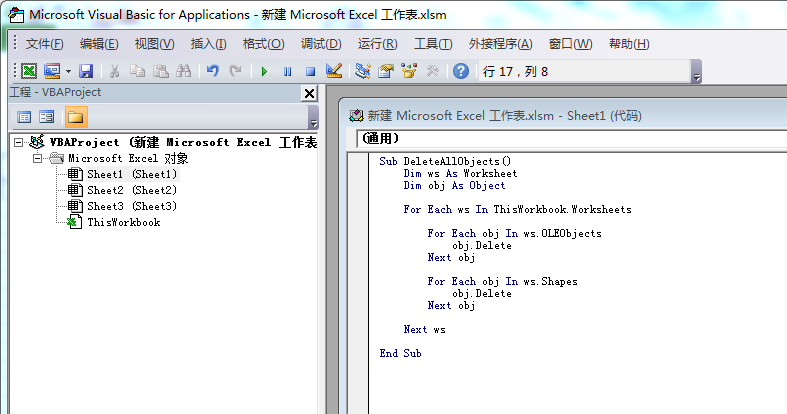Click the Cut scissors icon
Image resolution: width=787 pixels, height=414 pixels.
[x=114, y=71]
